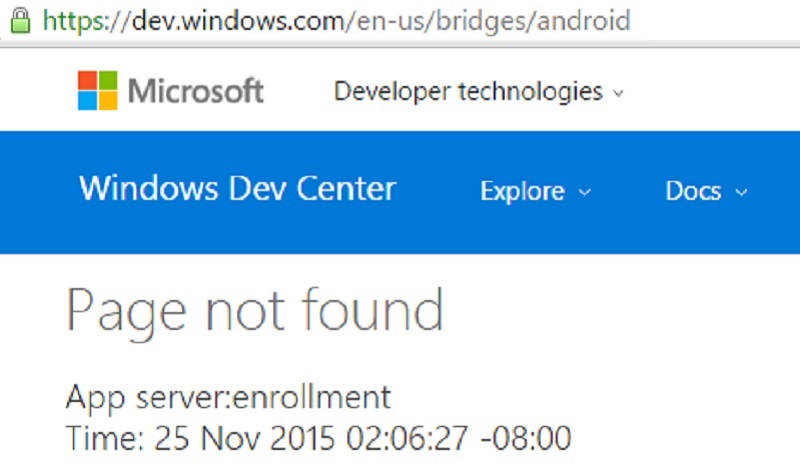Click the /en-us/bridges/android path text

(488, 21)
